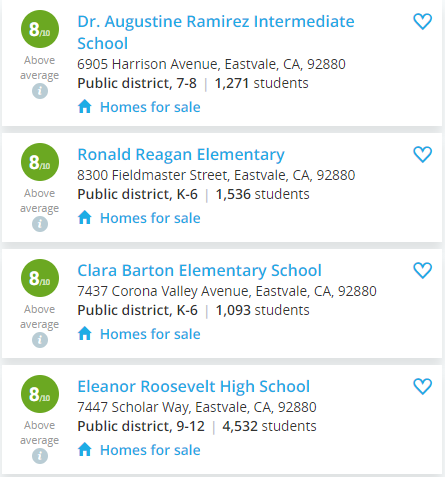445x477 pixels.
Task: Favorite Ronald Reagan Elementary using heart icon
Action: (423, 154)
